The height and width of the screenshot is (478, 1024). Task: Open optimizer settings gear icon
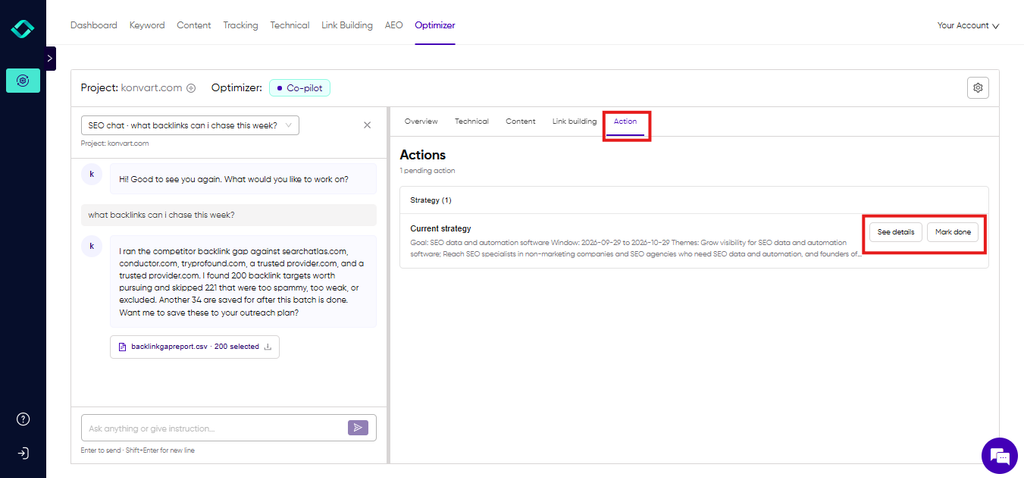coord(978,88)
